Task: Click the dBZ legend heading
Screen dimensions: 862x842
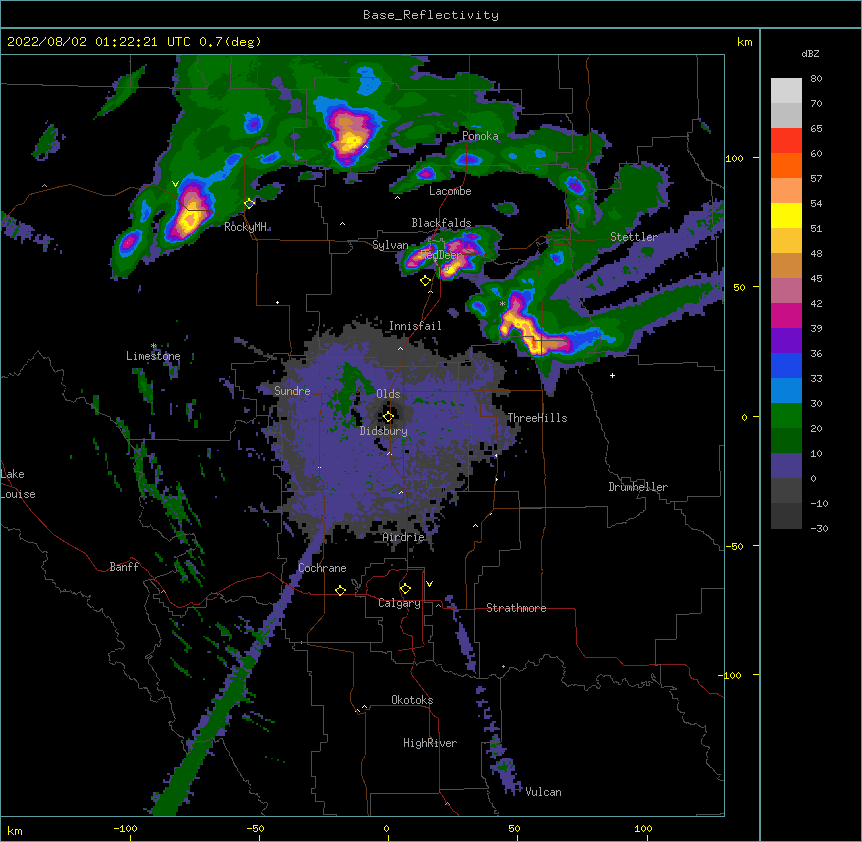Action: 810,53
